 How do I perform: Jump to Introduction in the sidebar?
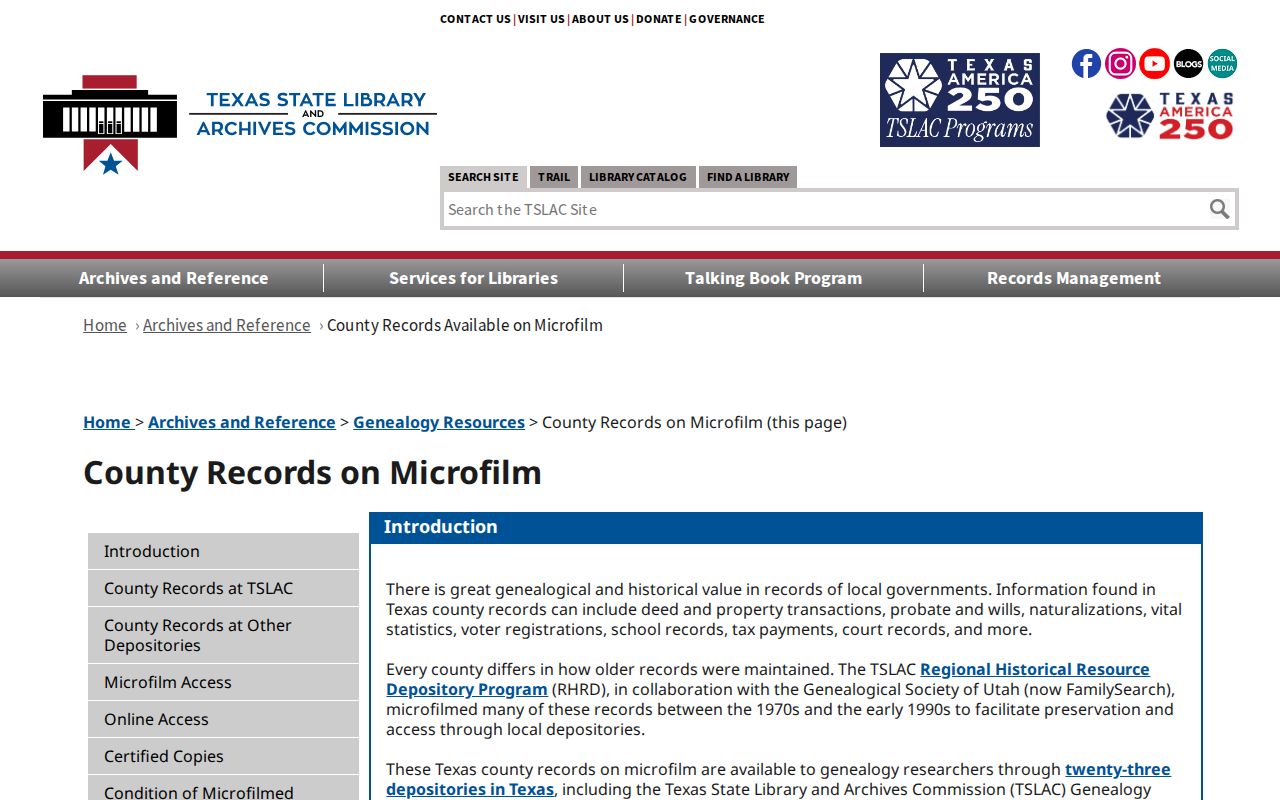click(x=223, y=551)
